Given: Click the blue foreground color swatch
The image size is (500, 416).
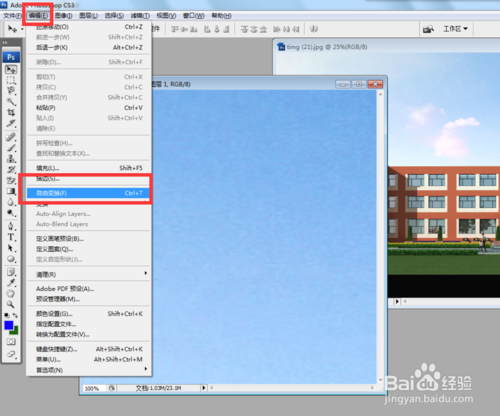Looking at the screenshot, I should tap(9, 325).
